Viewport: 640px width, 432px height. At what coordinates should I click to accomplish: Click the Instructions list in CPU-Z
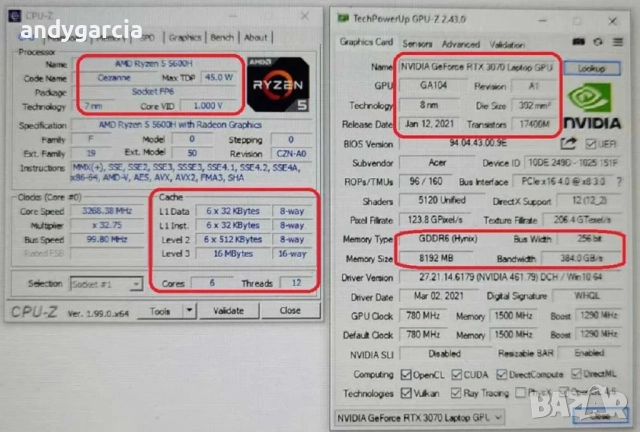[192, 172]
